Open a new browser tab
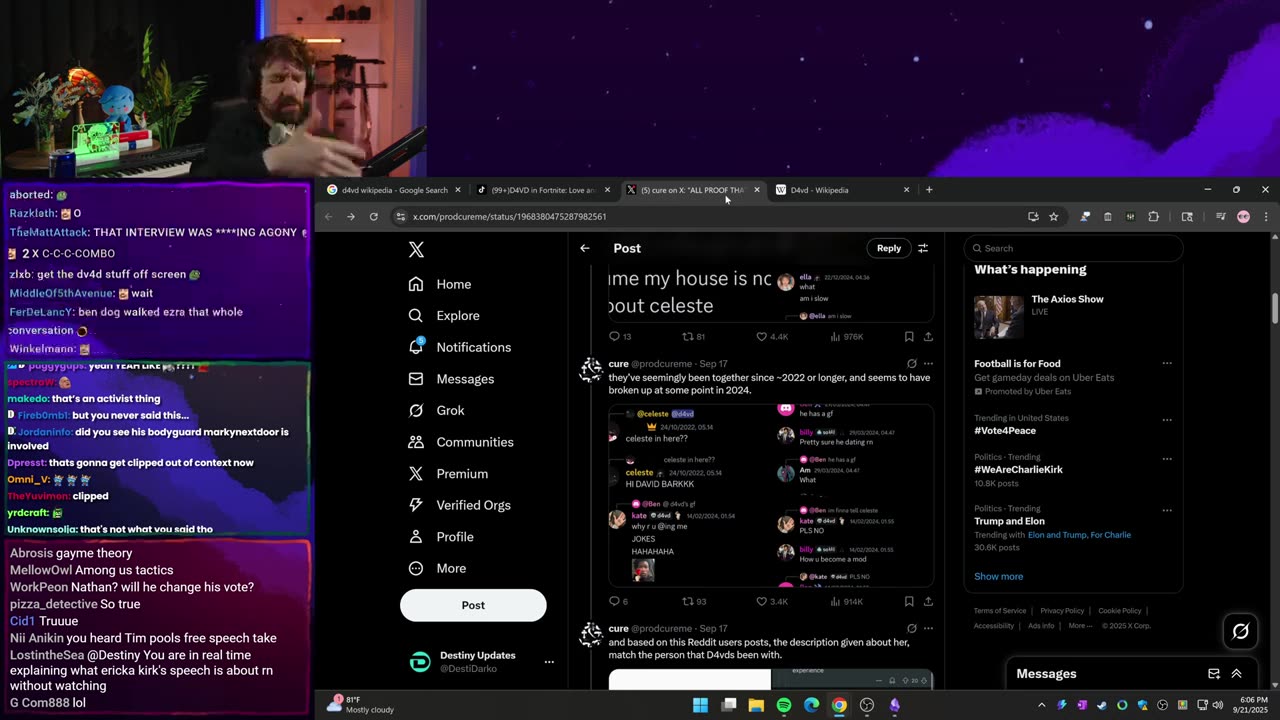The image size is (1280, 720). coord(929,190)
